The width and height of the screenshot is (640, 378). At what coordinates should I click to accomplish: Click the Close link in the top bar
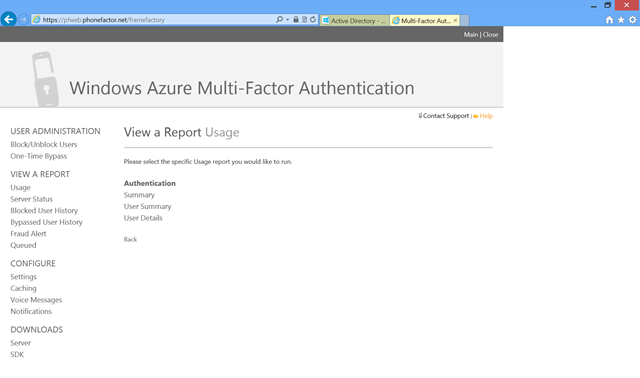[490, 35]
